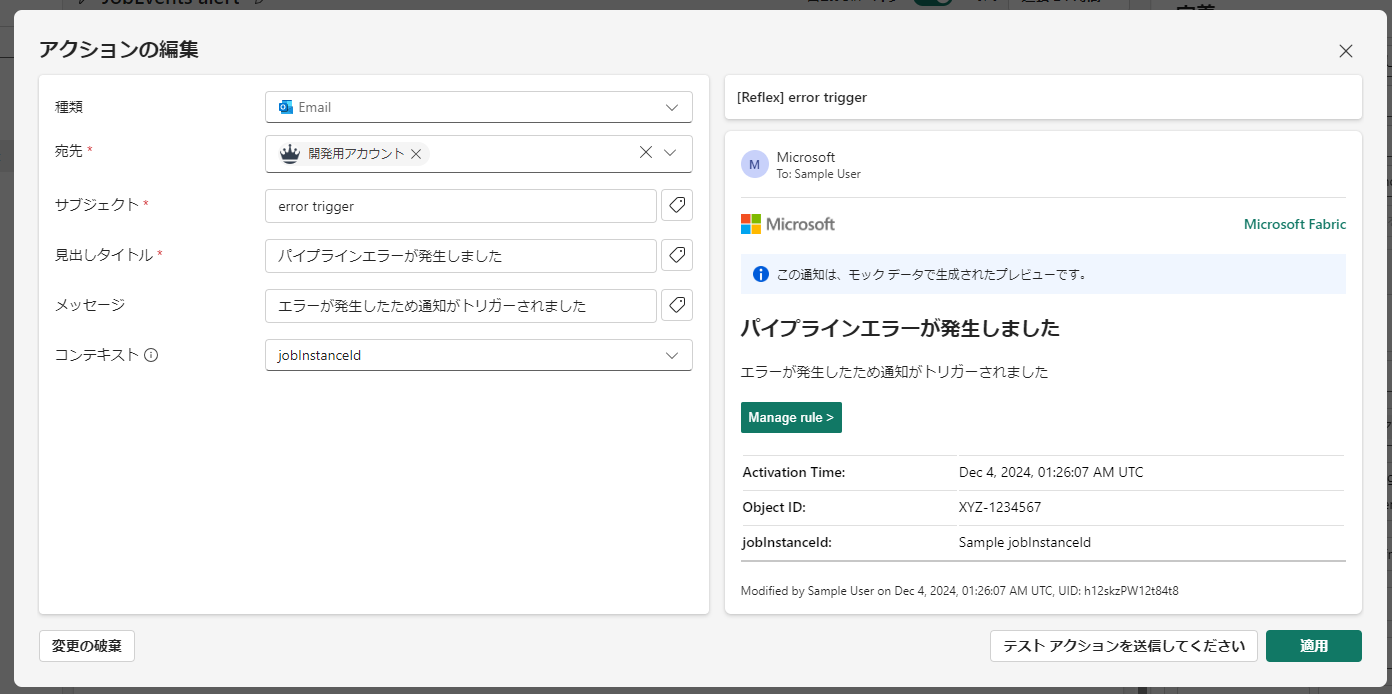Click Activation Time value Dec 4, 2024

click(1051, 472)
